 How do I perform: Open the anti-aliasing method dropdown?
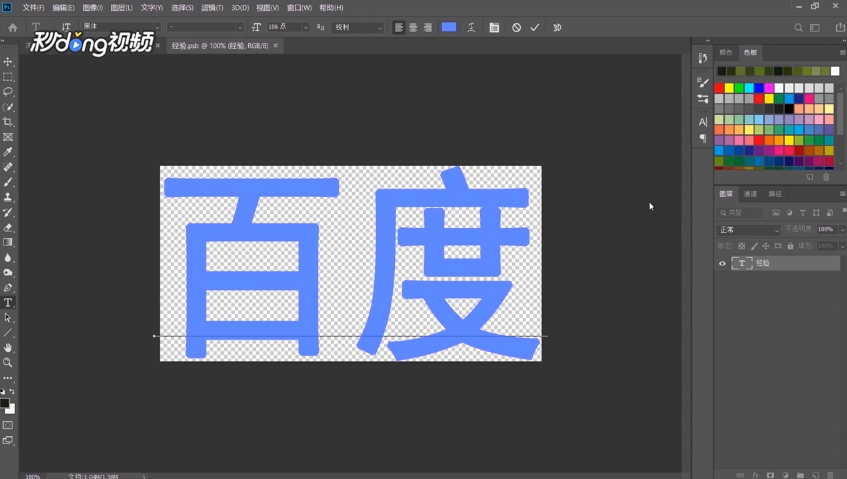coord(358,28)
